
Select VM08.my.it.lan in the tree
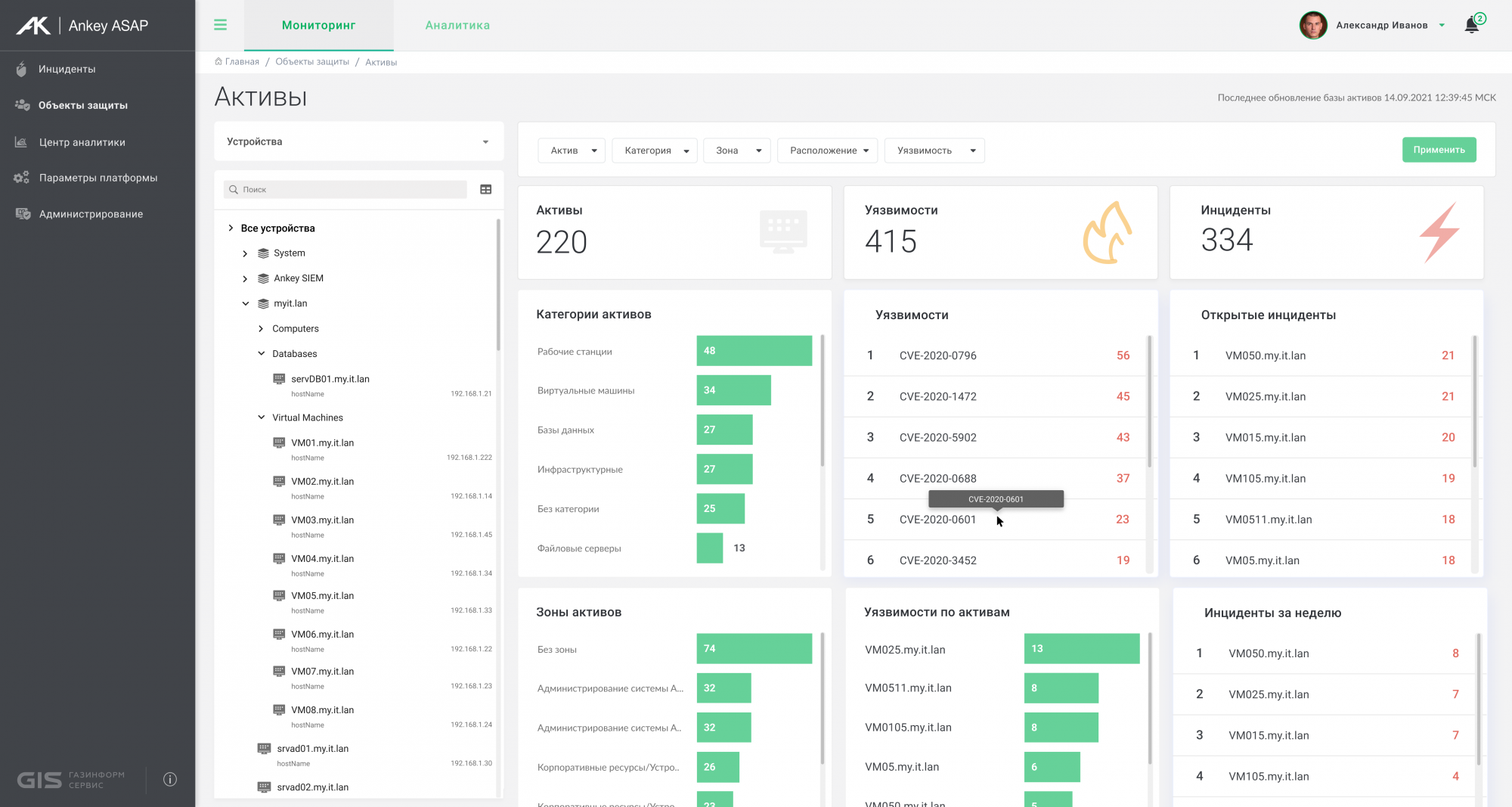(x=322, y=710)
